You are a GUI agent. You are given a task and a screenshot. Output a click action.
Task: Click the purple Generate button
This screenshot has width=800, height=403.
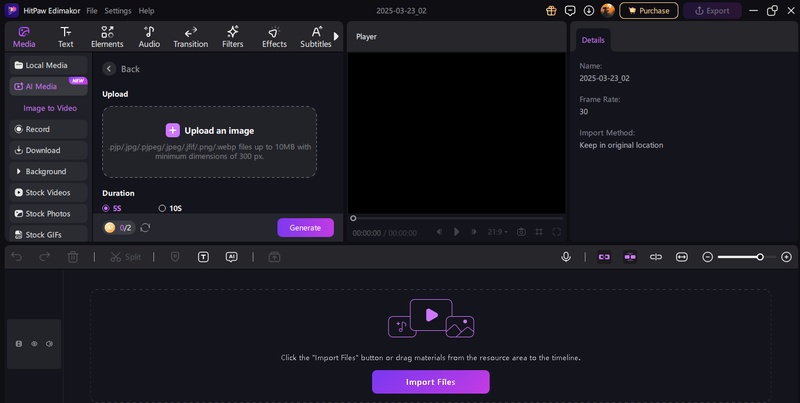(305, 227)
